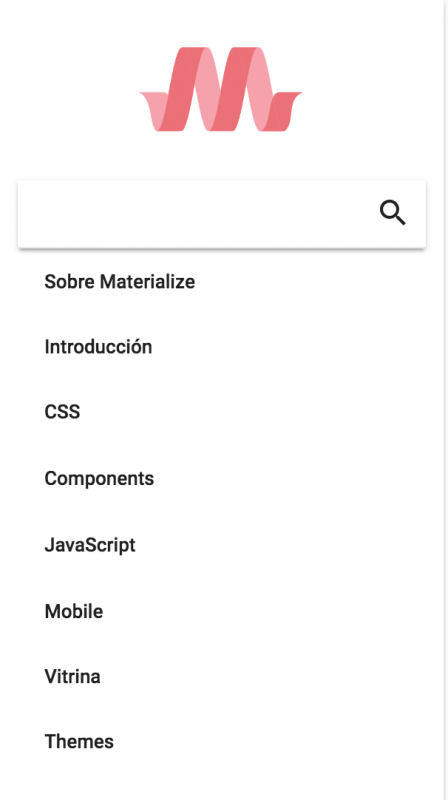Go to the Introducción section
The height and width of the screenshot is (800, 448).
pyautogui.click(x=98, y=347)
